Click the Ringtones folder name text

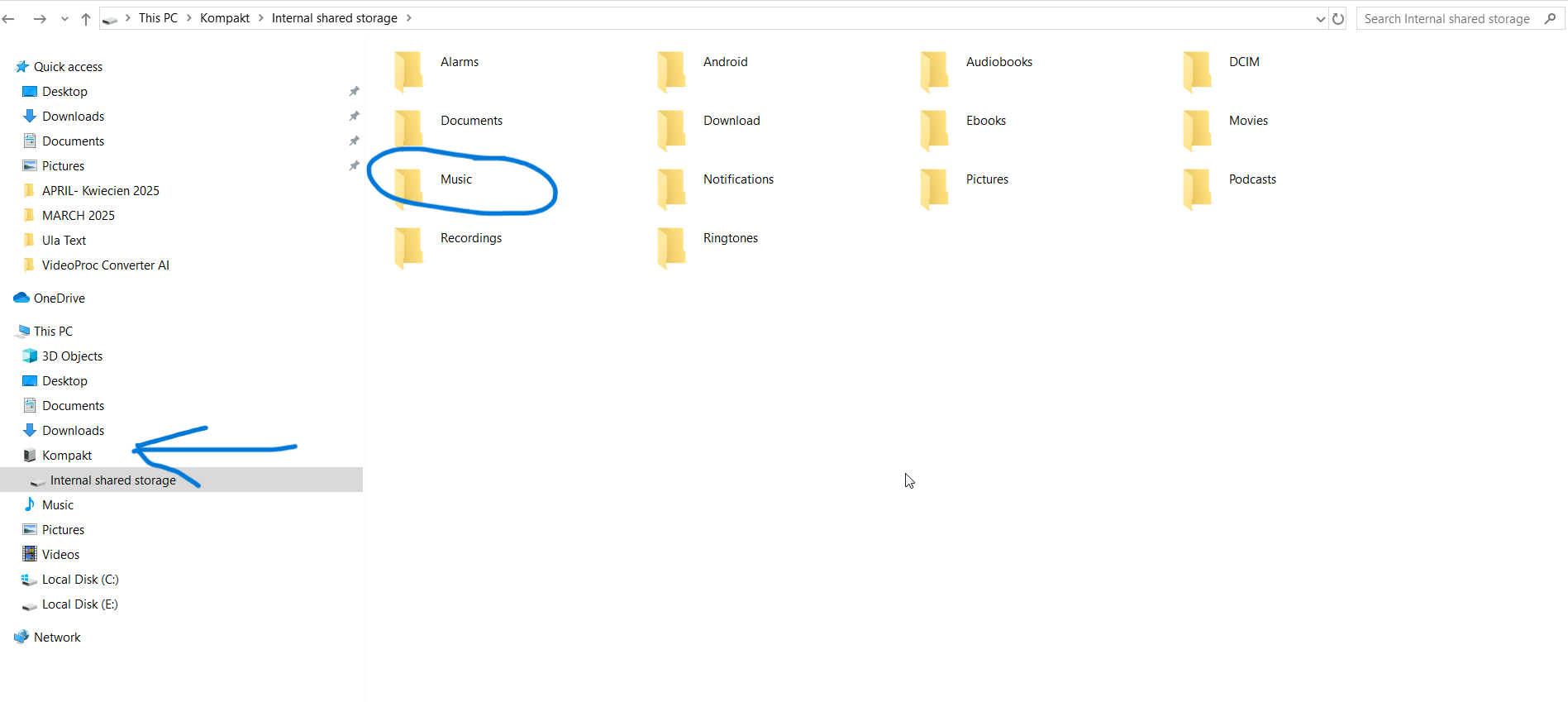(x=731, y=237)
